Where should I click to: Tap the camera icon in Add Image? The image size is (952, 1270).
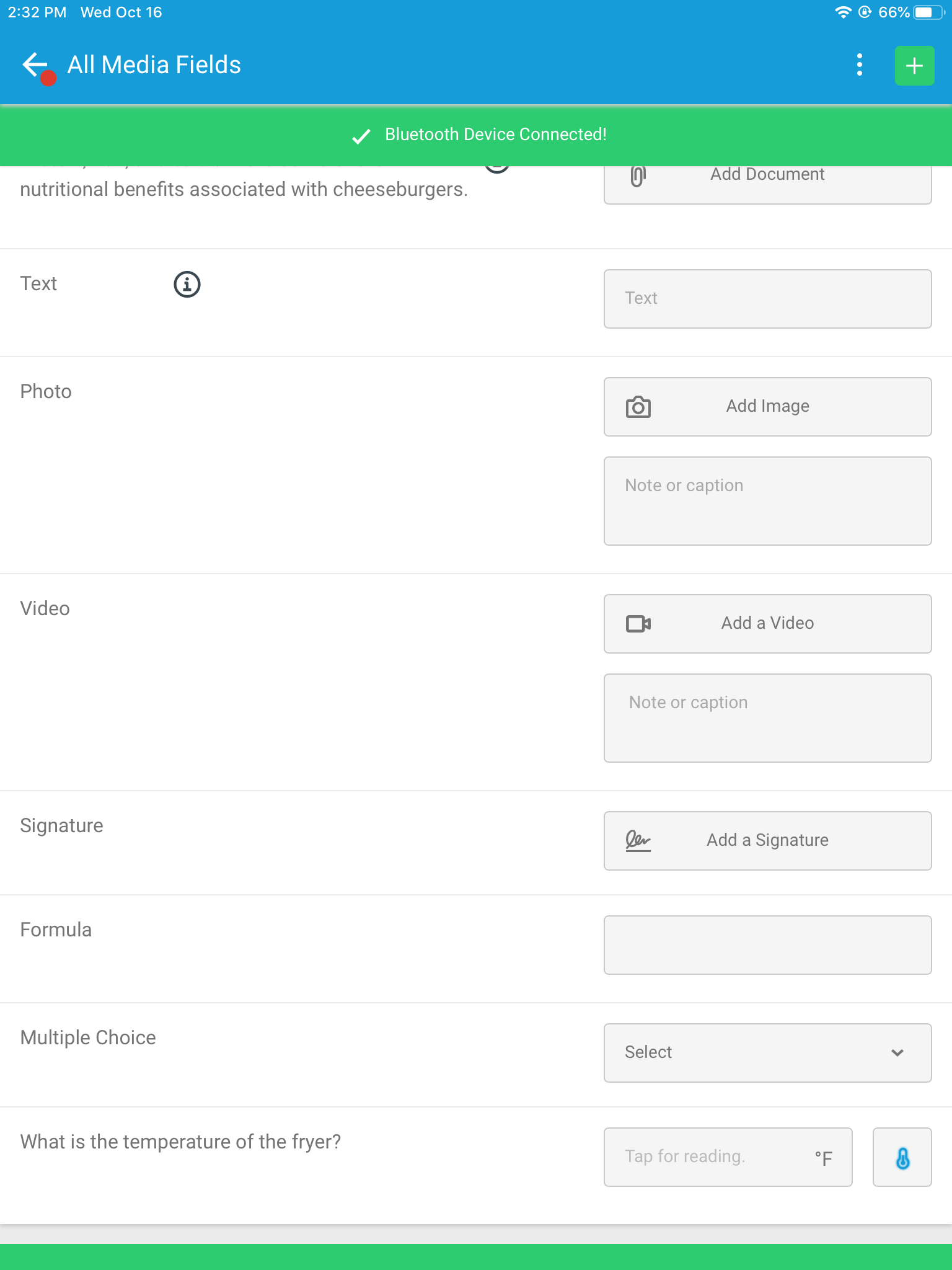(638, 407)
